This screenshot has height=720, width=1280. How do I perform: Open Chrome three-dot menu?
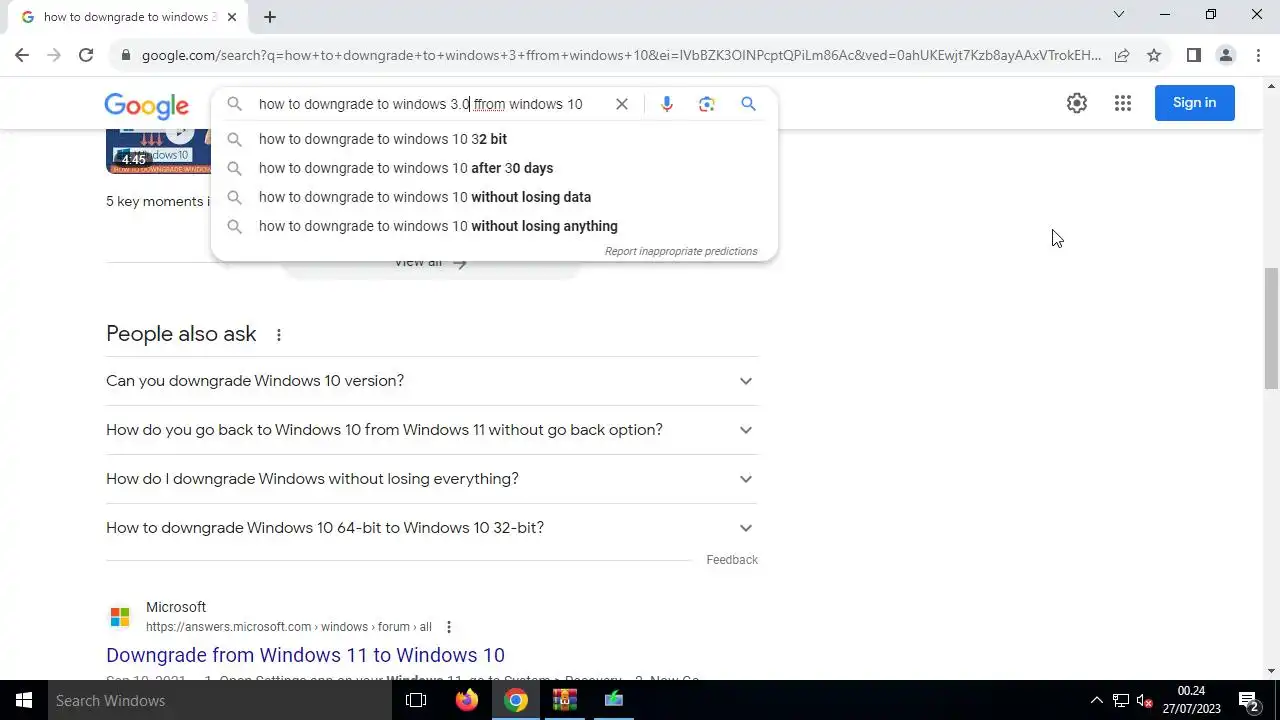point(1258,55)
